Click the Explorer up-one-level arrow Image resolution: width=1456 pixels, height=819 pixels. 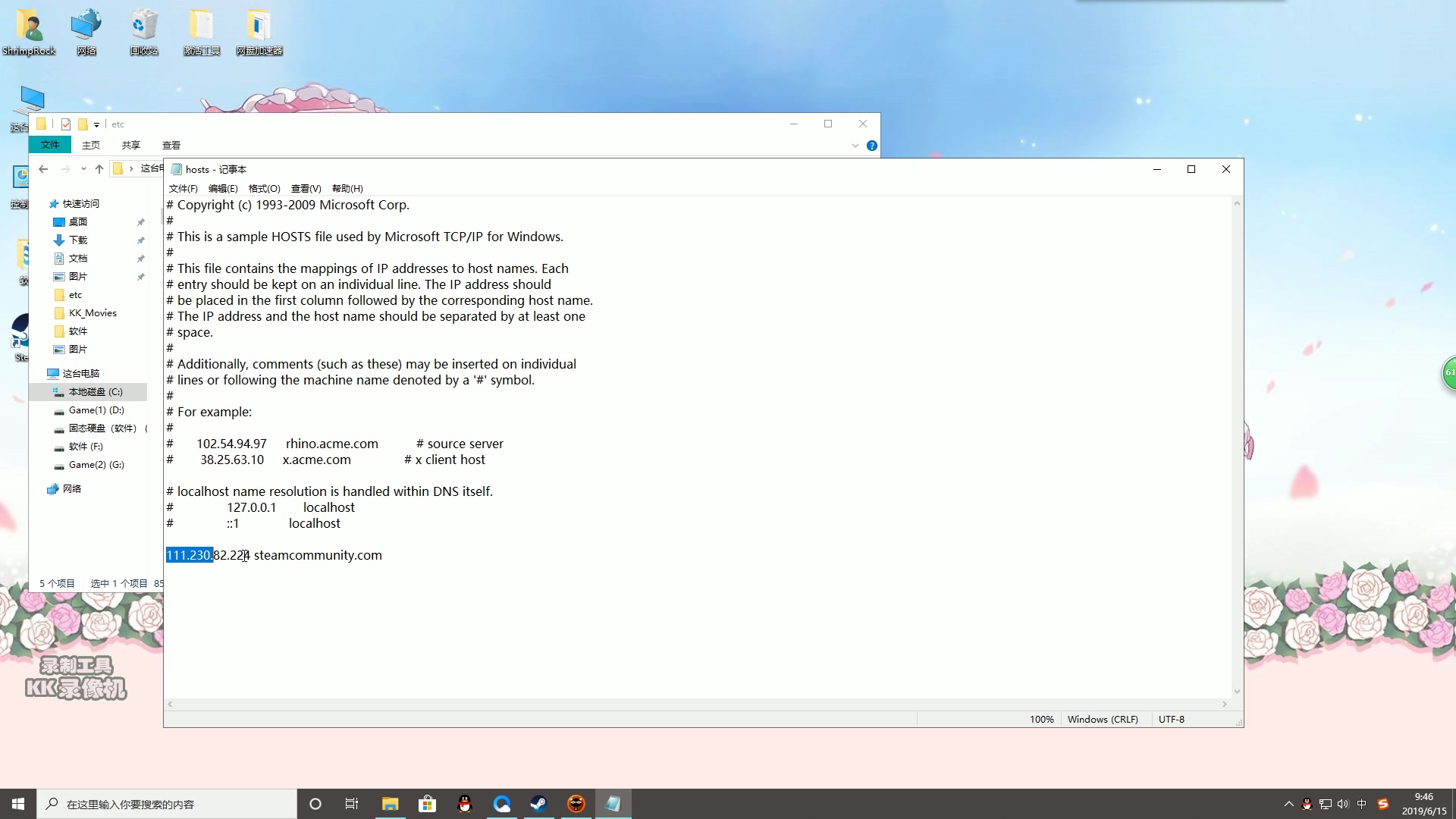[x=99, y=169]
